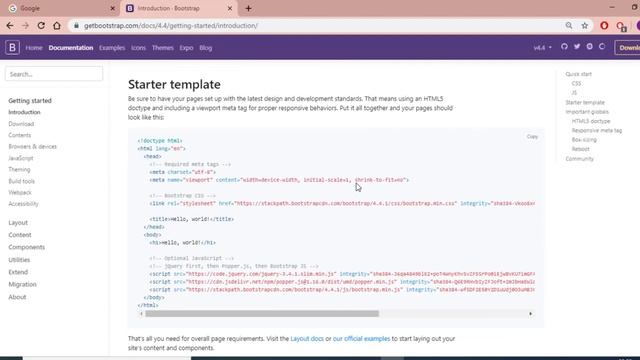Open JavaScript in sidebar

click(21, 158)
